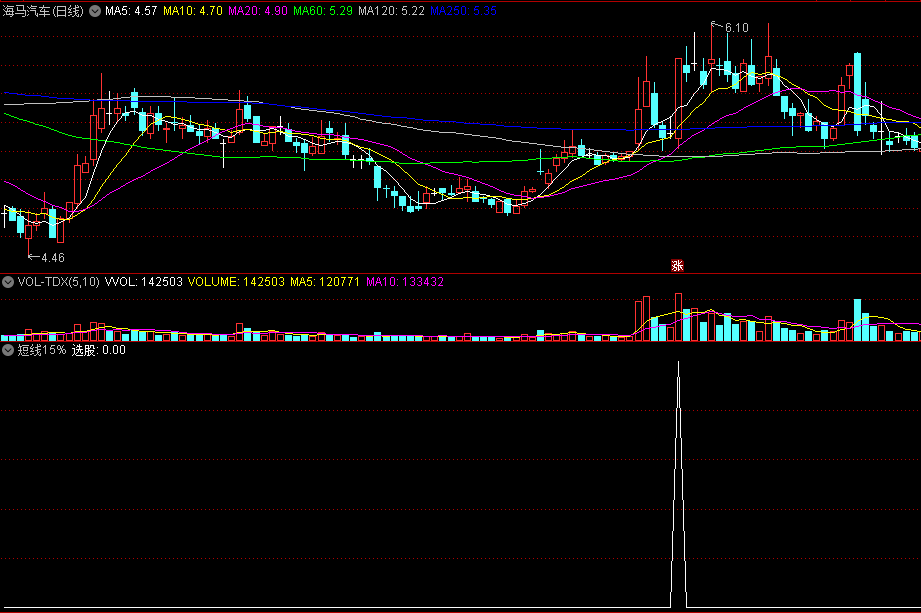921x613 pixels.
Task: Click the red 涨 marker icon
Action: coord(677,266)
